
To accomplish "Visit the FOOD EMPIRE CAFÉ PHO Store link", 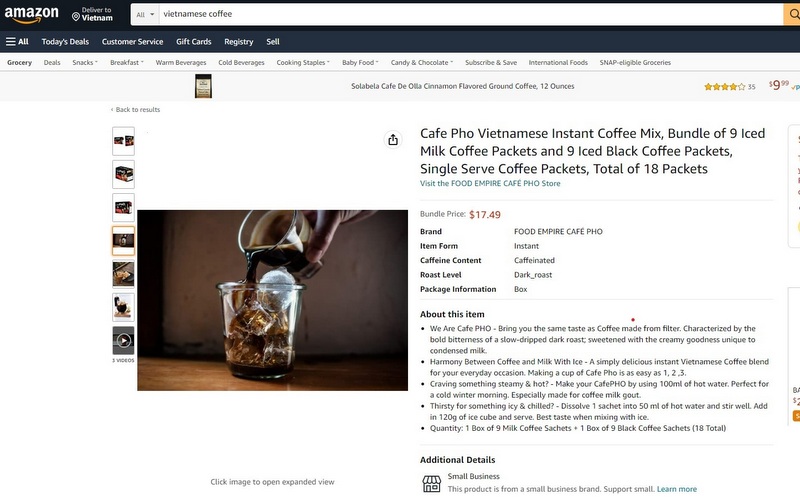I will [490, 184].
